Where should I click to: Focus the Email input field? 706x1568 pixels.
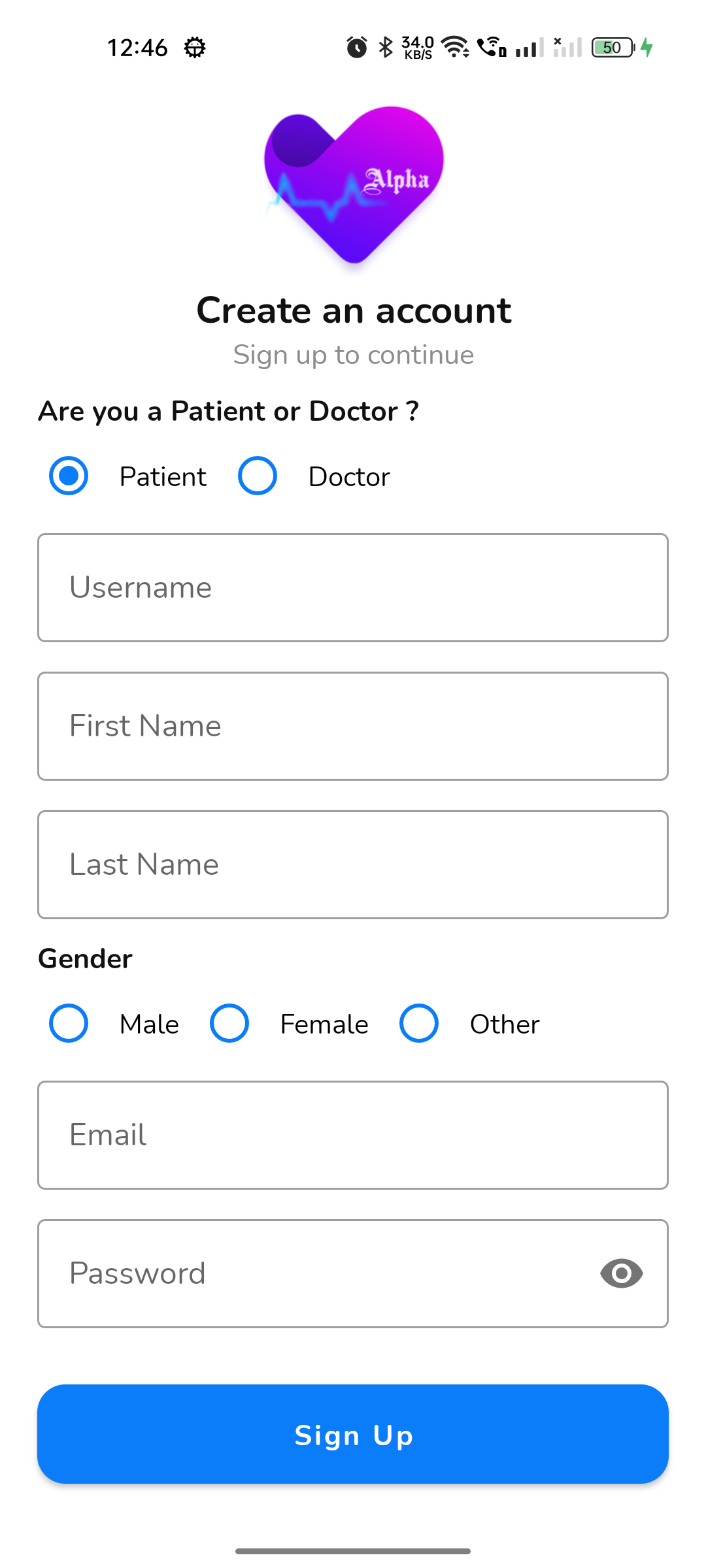point(353,1135)
